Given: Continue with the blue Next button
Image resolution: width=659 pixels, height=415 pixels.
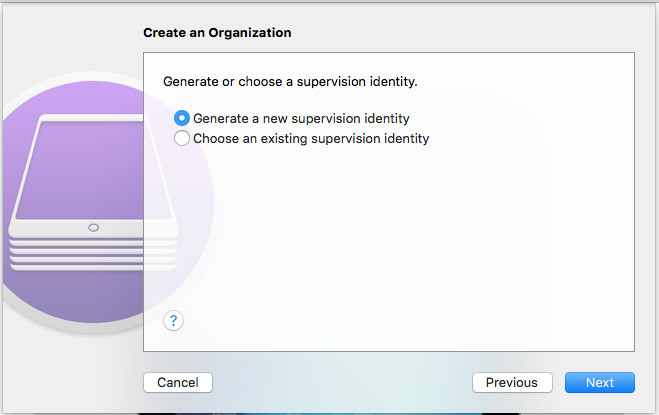Looking at the screenshot, I should 600,383.
